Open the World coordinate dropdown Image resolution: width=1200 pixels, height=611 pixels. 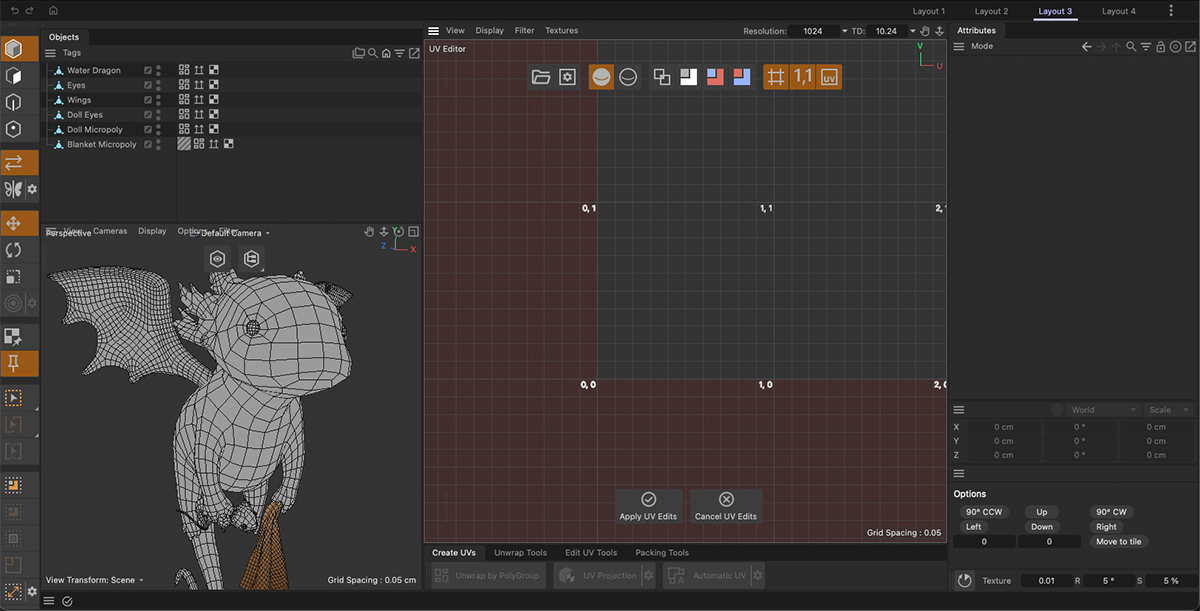[1105, 410]
